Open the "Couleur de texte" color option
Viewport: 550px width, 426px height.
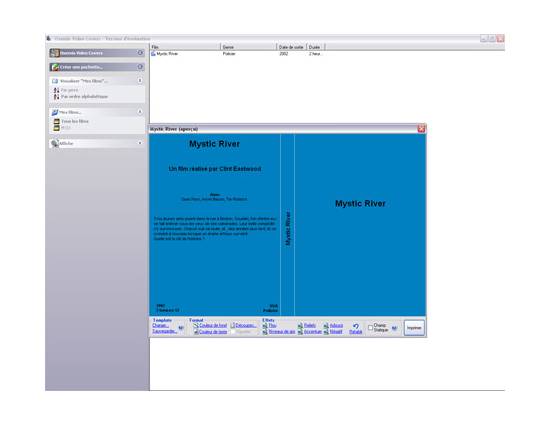coord(213,332)
